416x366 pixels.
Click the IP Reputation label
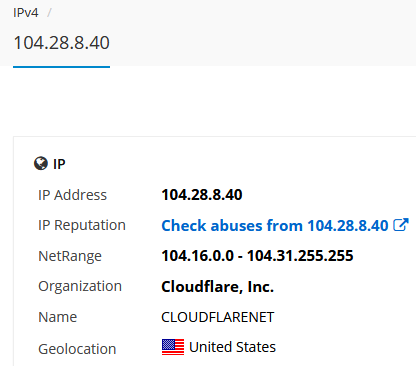click(82, 226)
